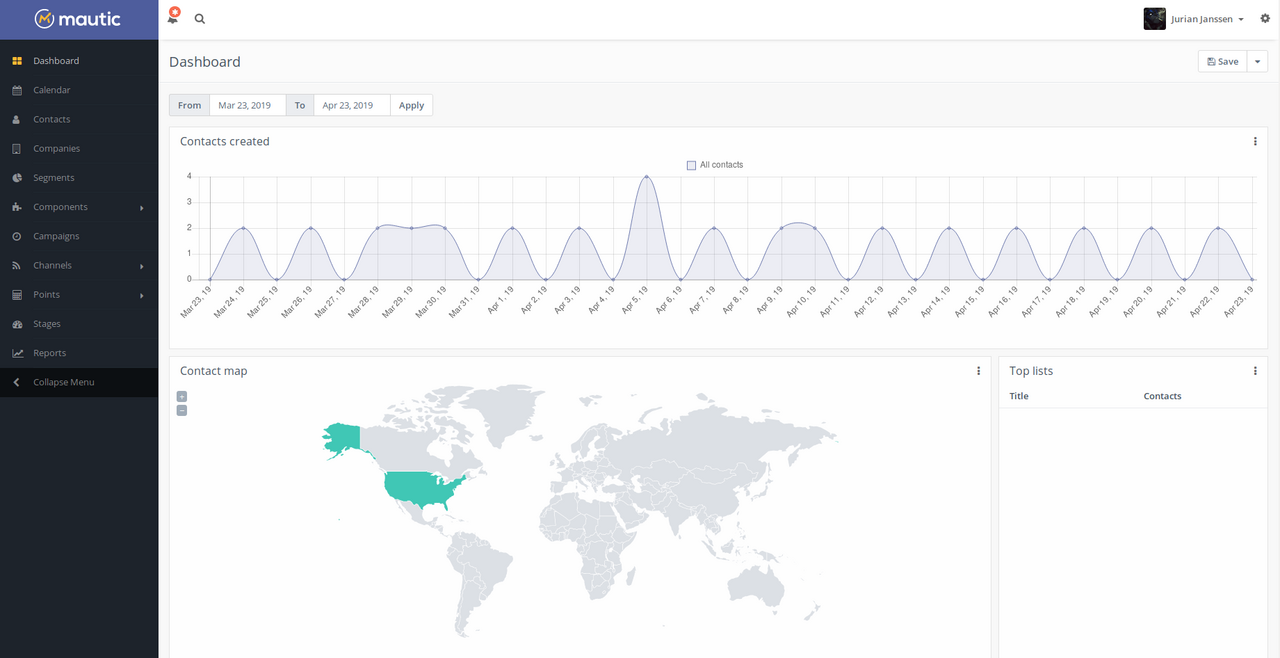
Task: Open Top lists widget options menu
Action: pos(1255,371)
